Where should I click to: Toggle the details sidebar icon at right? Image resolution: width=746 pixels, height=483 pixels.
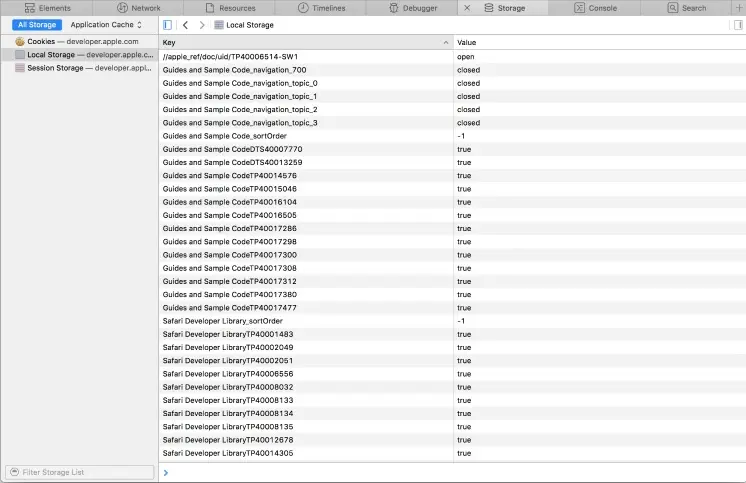click(738, 25)
